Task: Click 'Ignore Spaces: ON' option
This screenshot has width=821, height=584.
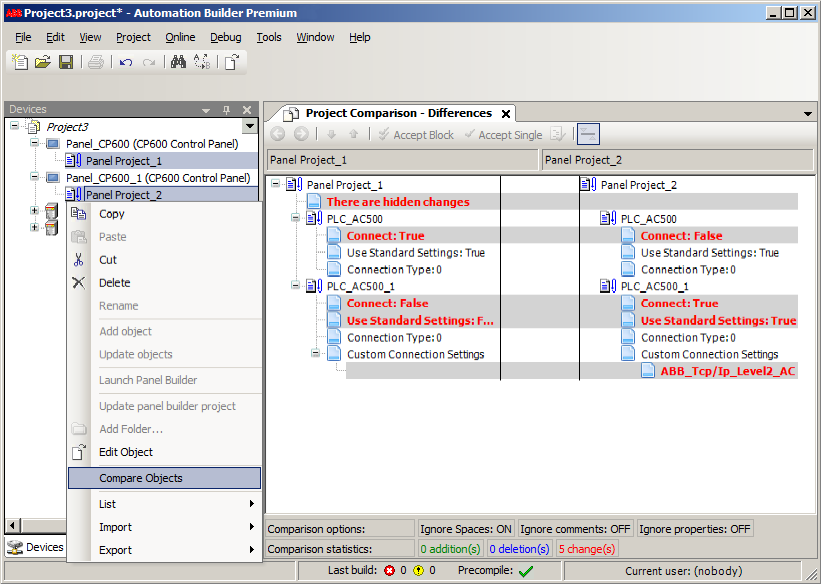Action: point(465,529)
